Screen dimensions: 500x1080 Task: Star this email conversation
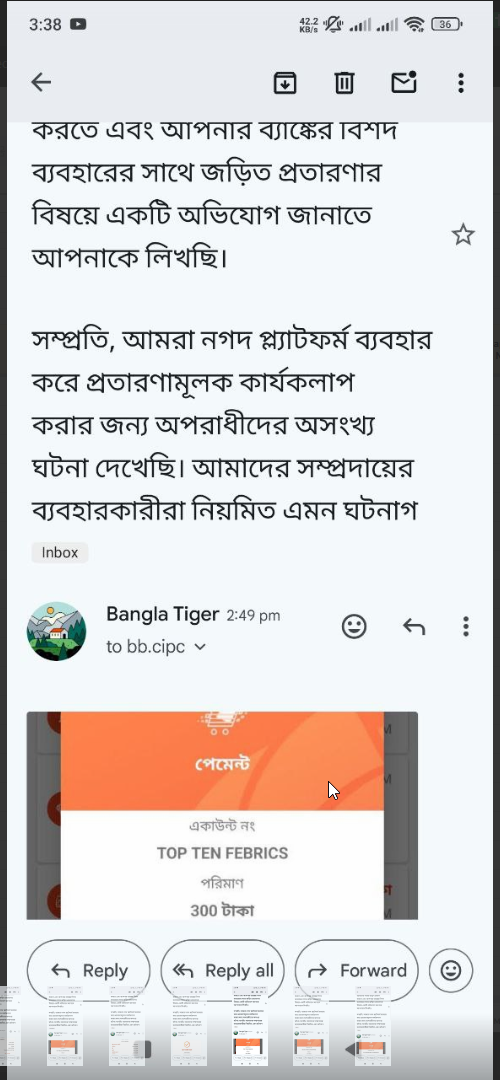click(463, 235)
